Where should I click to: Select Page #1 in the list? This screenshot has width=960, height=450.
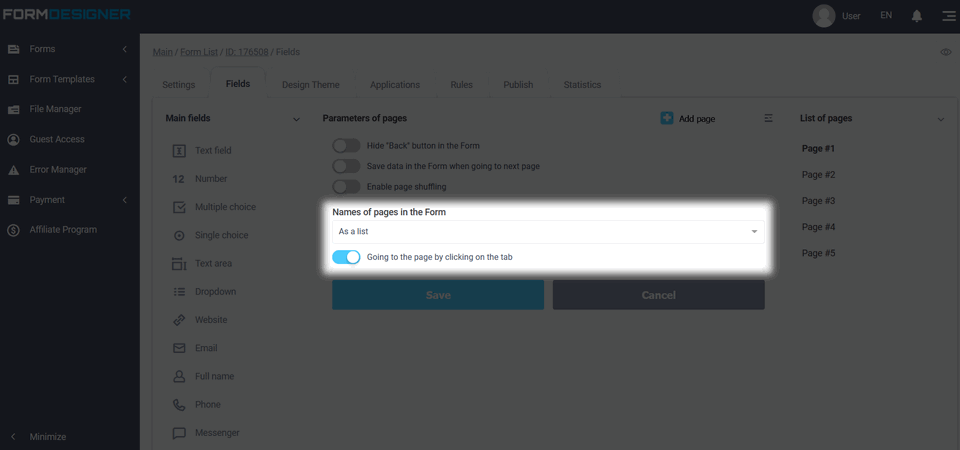point(819,148)
